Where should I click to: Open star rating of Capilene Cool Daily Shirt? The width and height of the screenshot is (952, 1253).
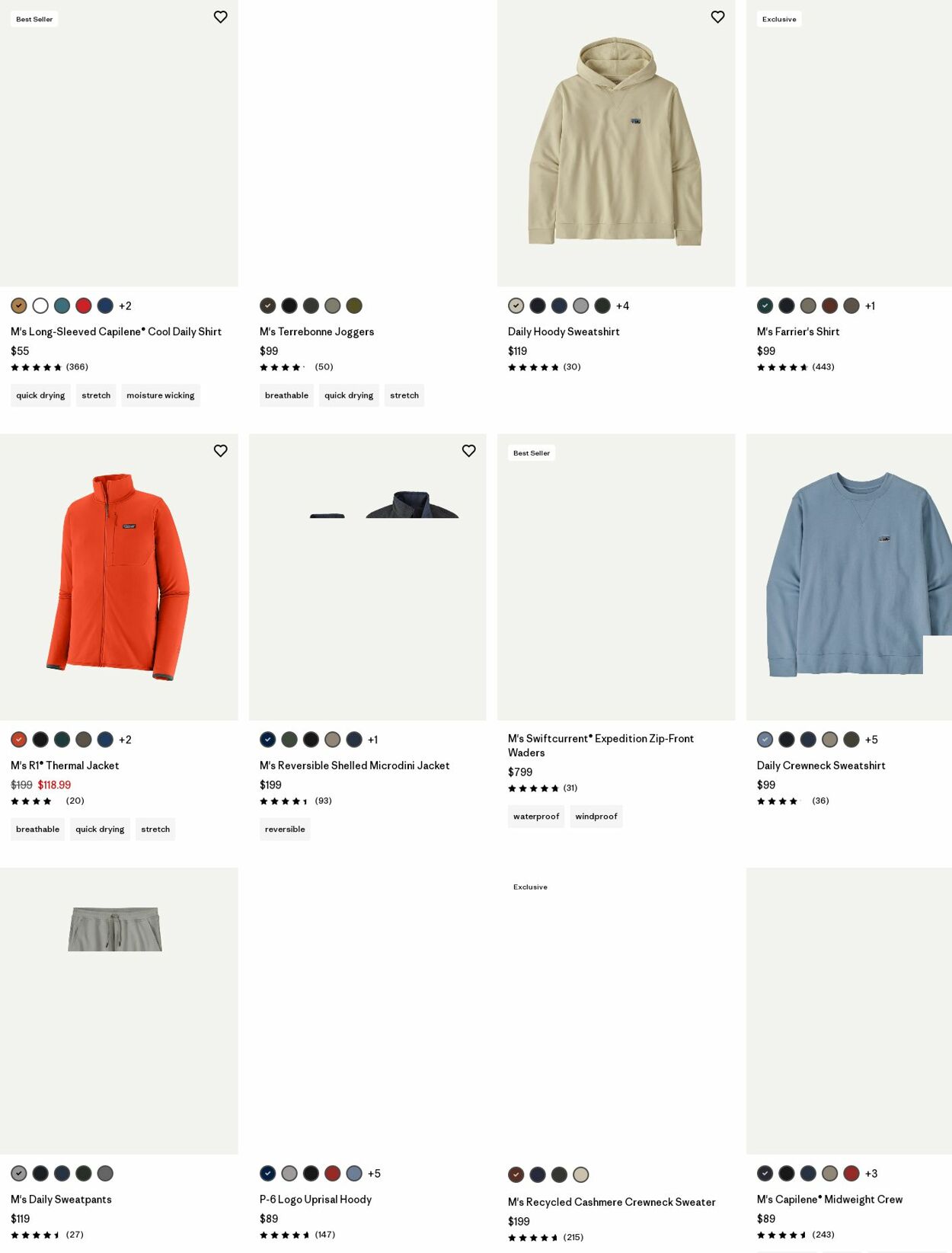[50, 367]
